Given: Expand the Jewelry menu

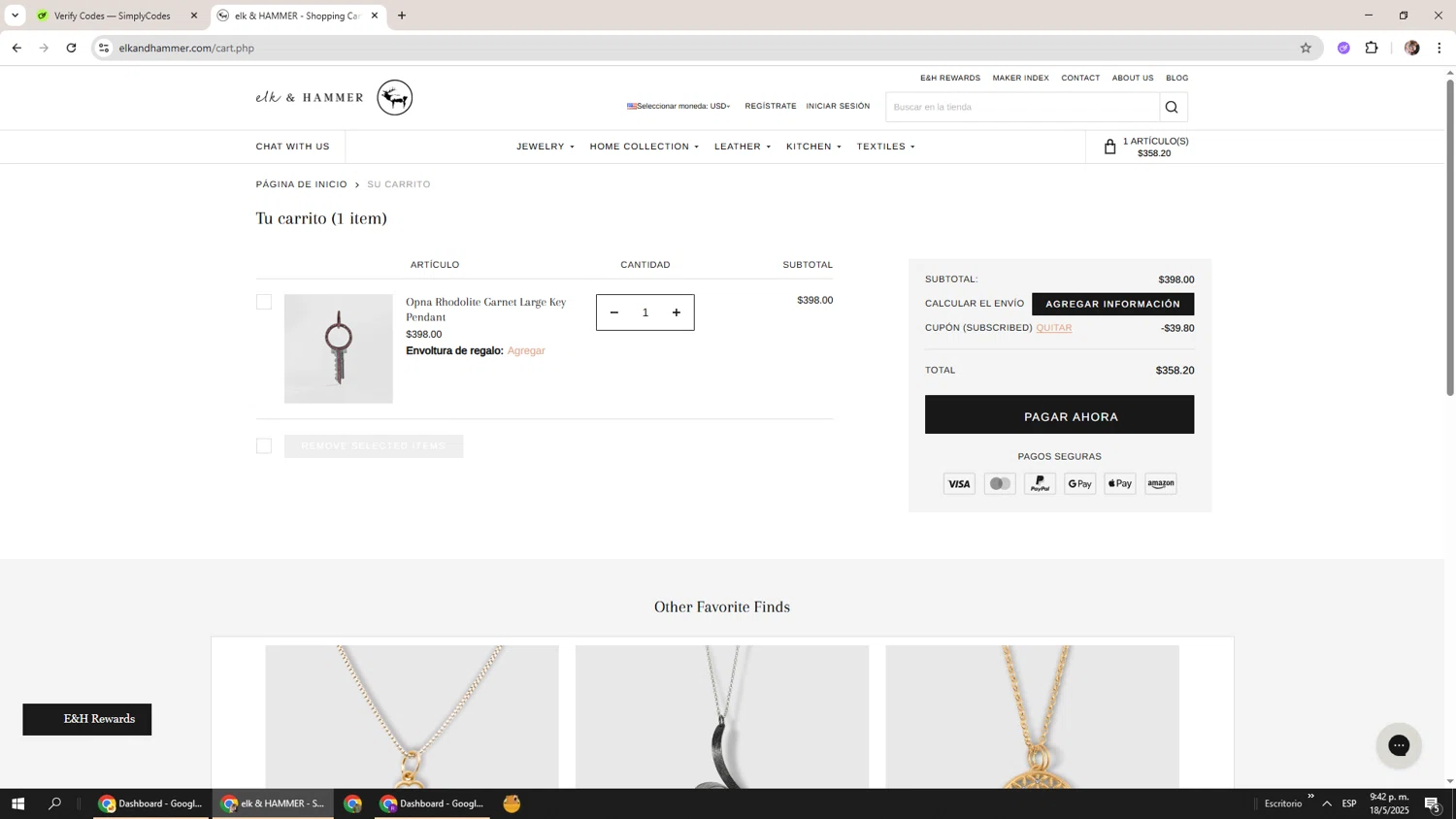Looking at the screenshot, I should coord(546,147).
